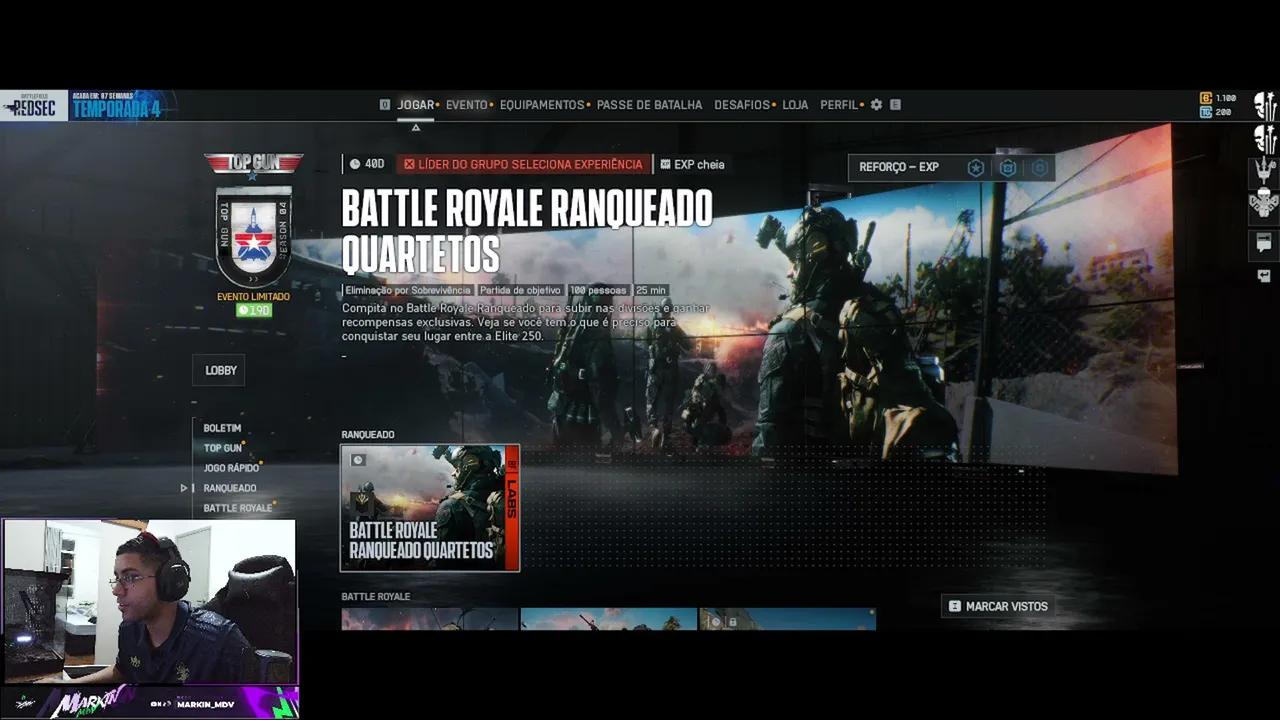Click the key icon on Marcar Vistos
Image resolution: width=1280 pixels, height=720 pixels.
pos(955,606)
